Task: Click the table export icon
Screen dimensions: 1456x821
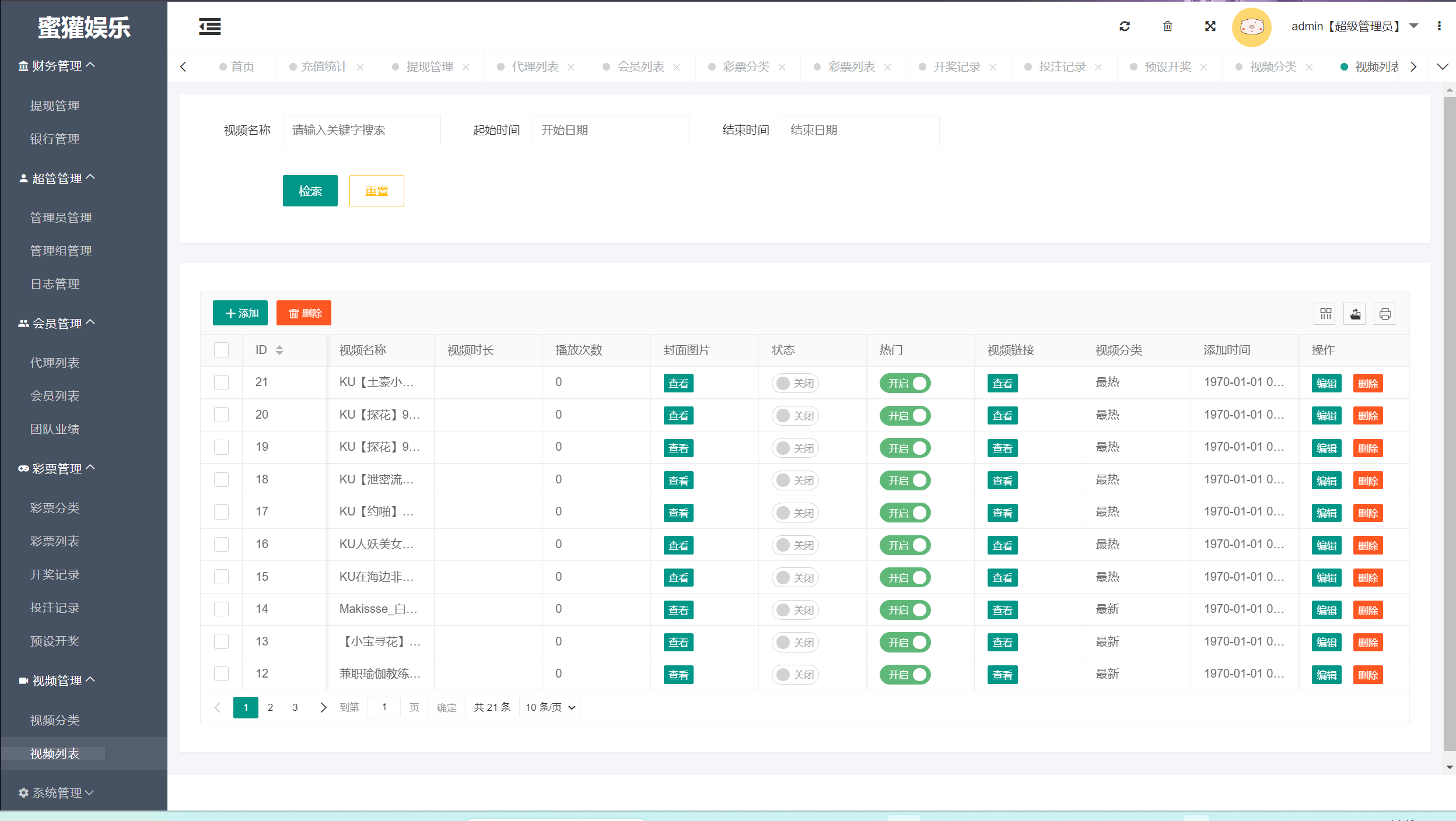Action: coord(1355,314)
